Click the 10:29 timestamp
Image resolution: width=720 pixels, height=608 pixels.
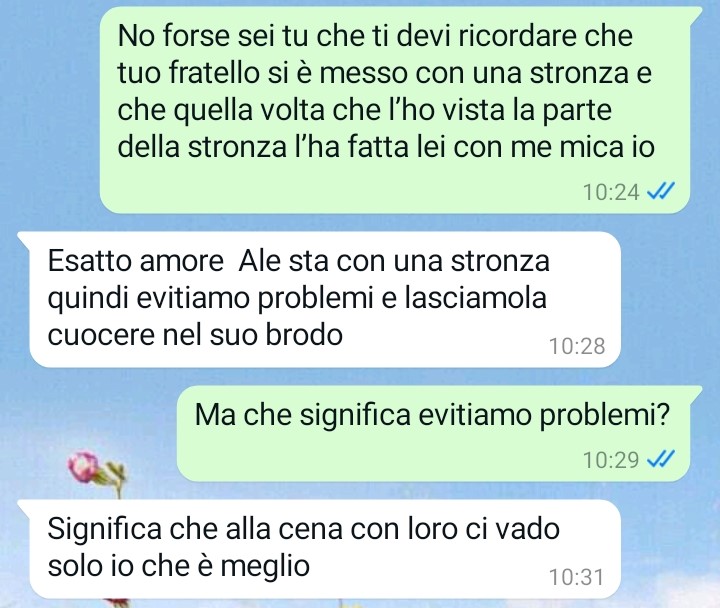point(611,459)
